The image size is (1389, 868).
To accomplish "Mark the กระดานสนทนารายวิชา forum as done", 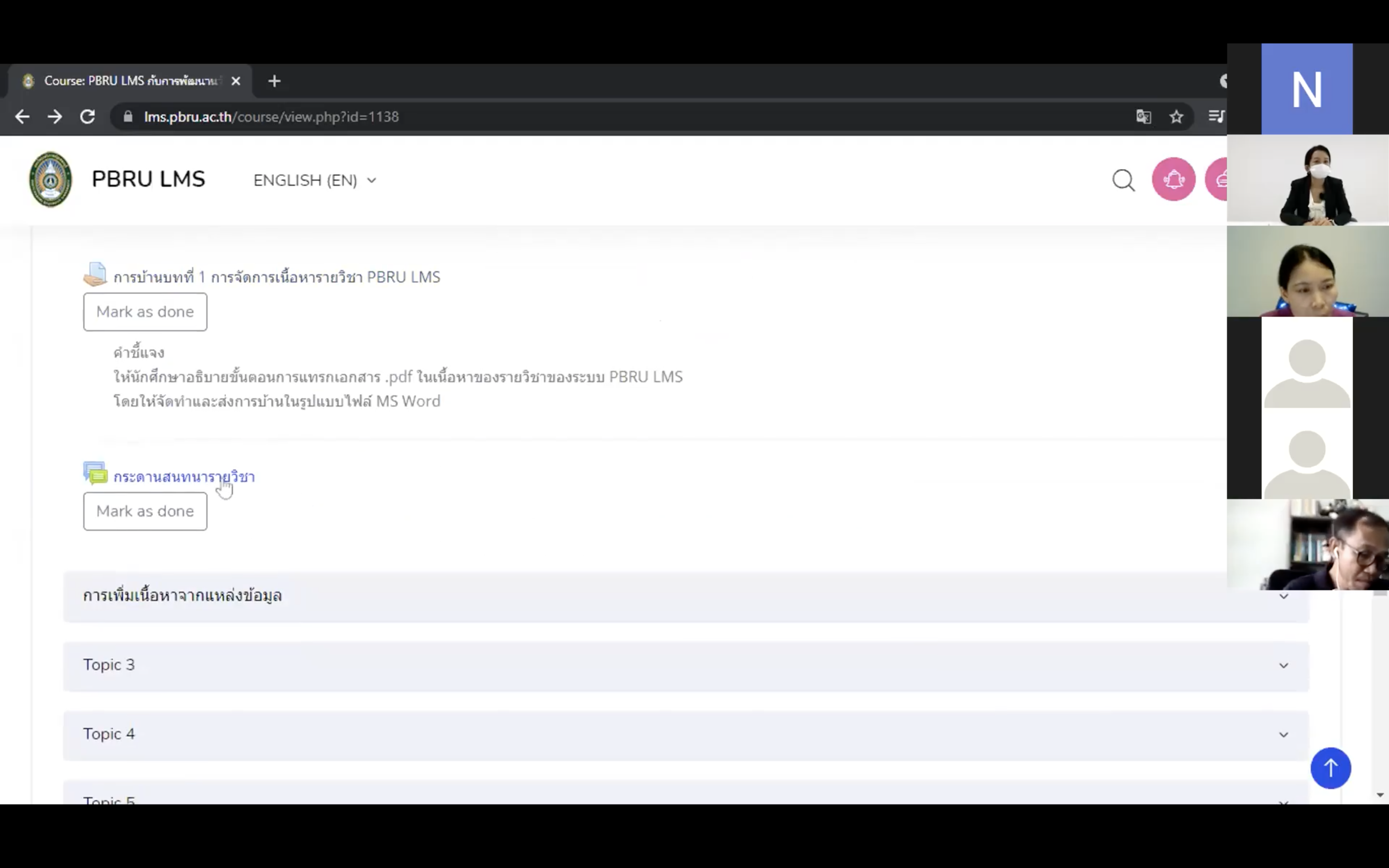I will [145, 511].
